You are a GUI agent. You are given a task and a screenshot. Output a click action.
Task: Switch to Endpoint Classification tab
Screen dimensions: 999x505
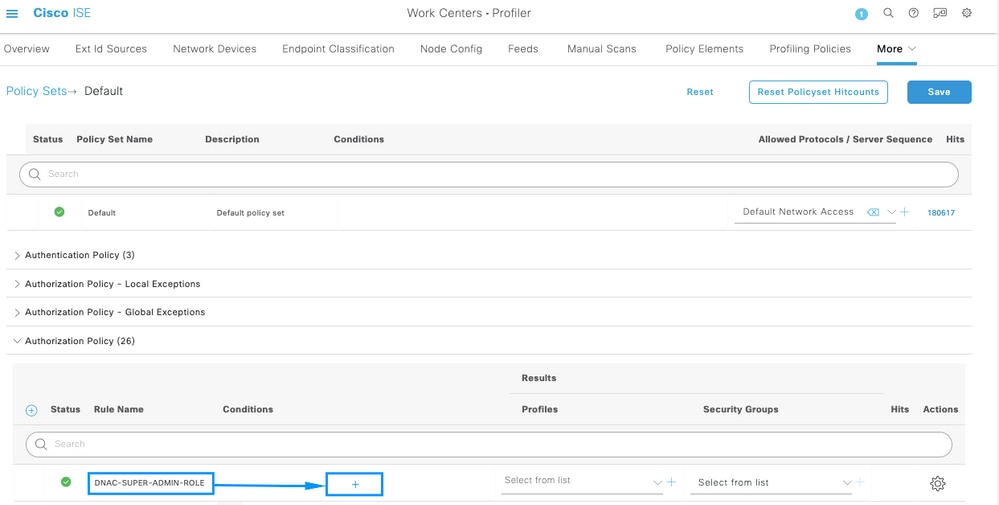coord(338,48)
